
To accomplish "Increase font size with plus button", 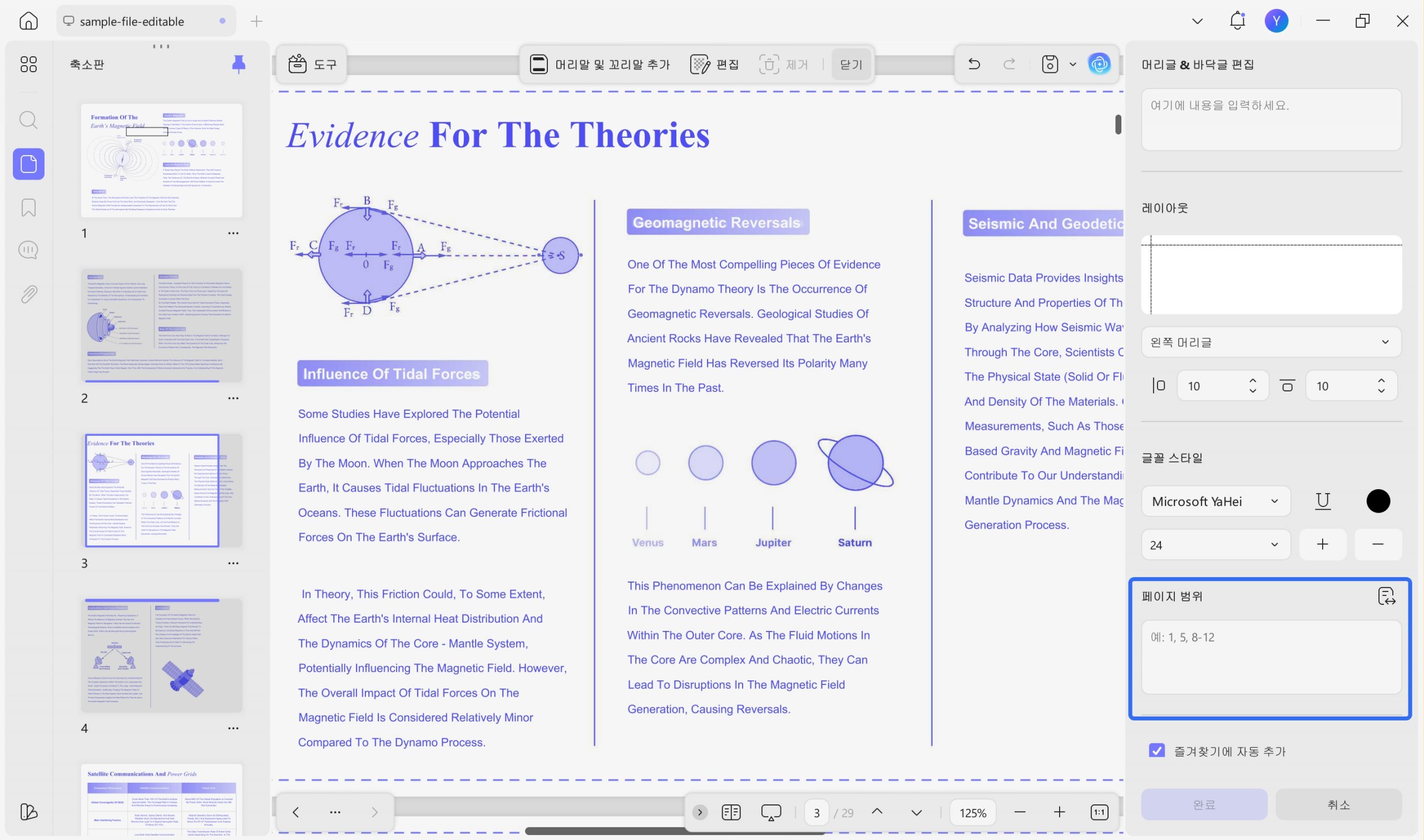I will 1323,545.
